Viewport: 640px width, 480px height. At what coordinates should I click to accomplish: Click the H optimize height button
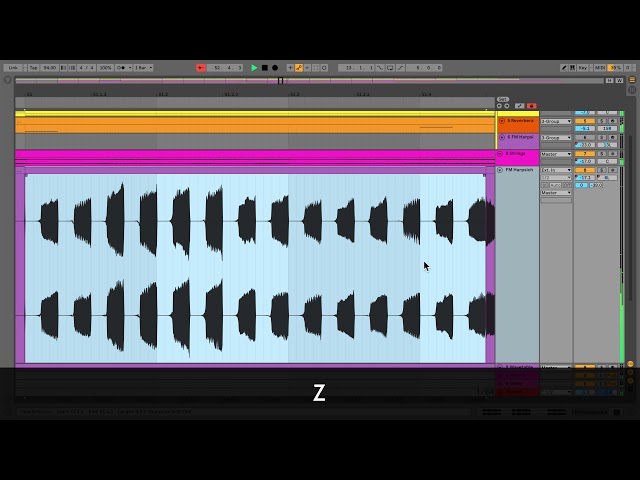click(609, 80)
